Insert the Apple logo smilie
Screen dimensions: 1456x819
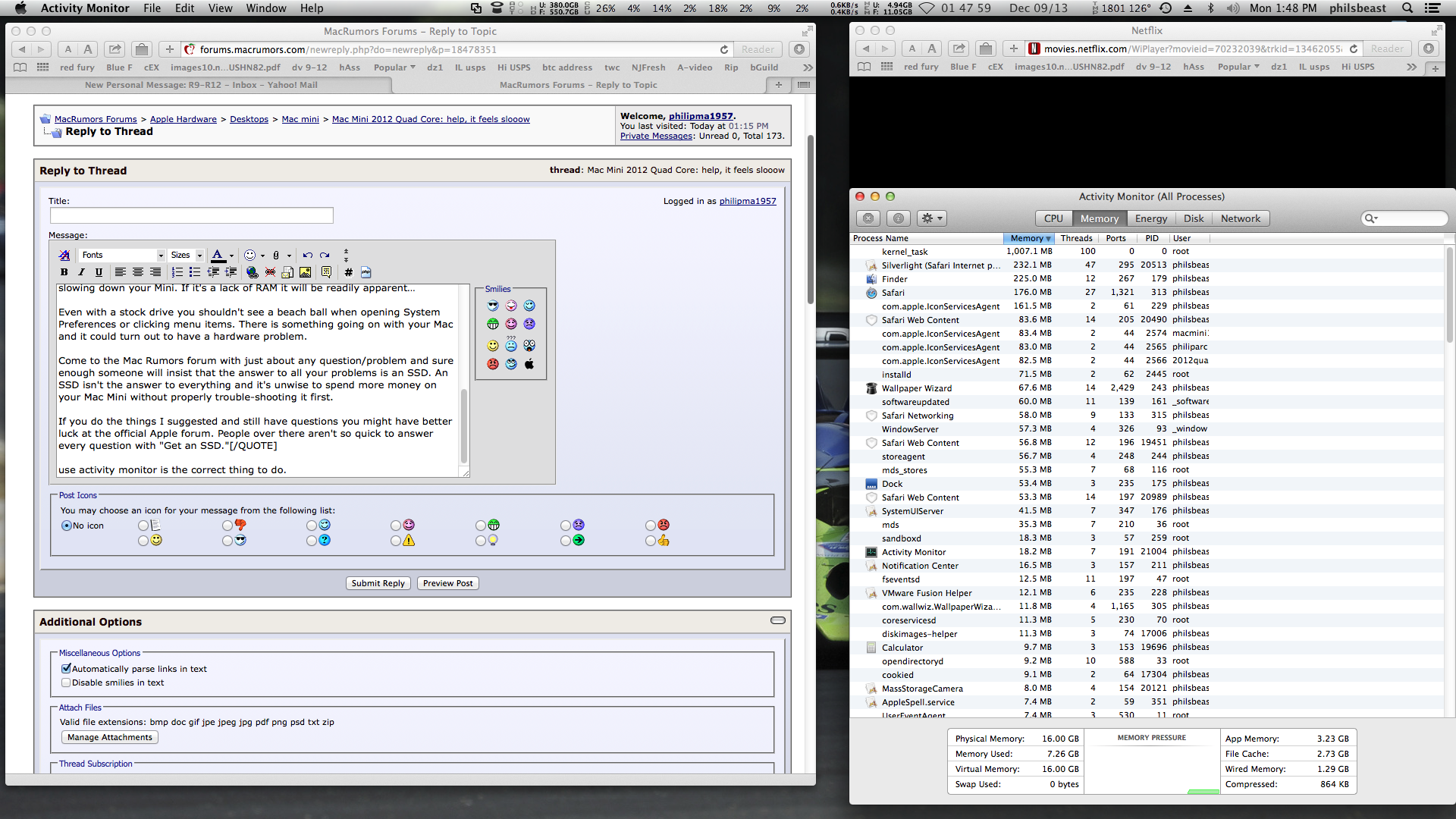point(529,364)
